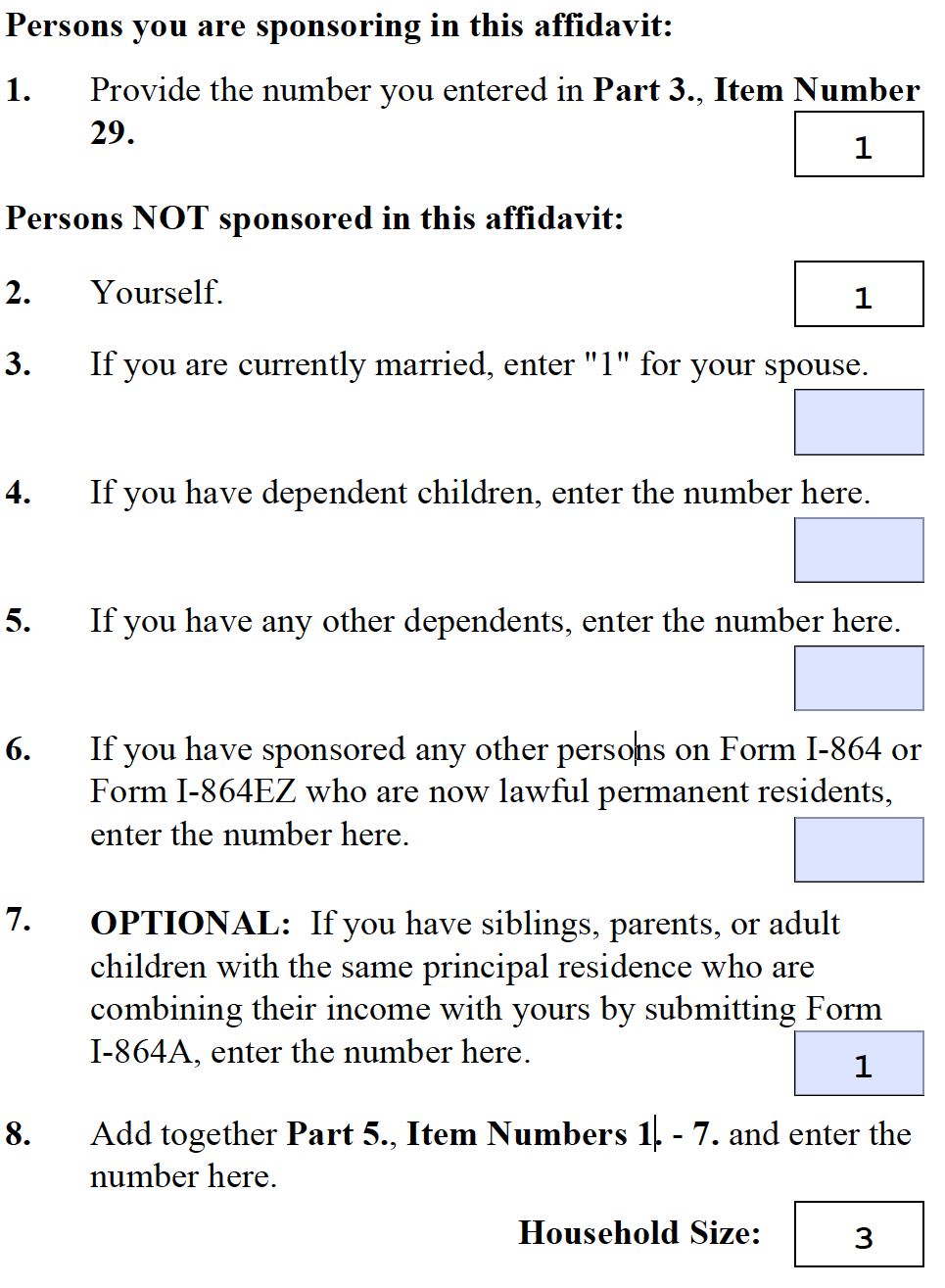This screenshot has height=1288, width=945.
Task: Click the item number '4.' label
Action: pos(18,492)
